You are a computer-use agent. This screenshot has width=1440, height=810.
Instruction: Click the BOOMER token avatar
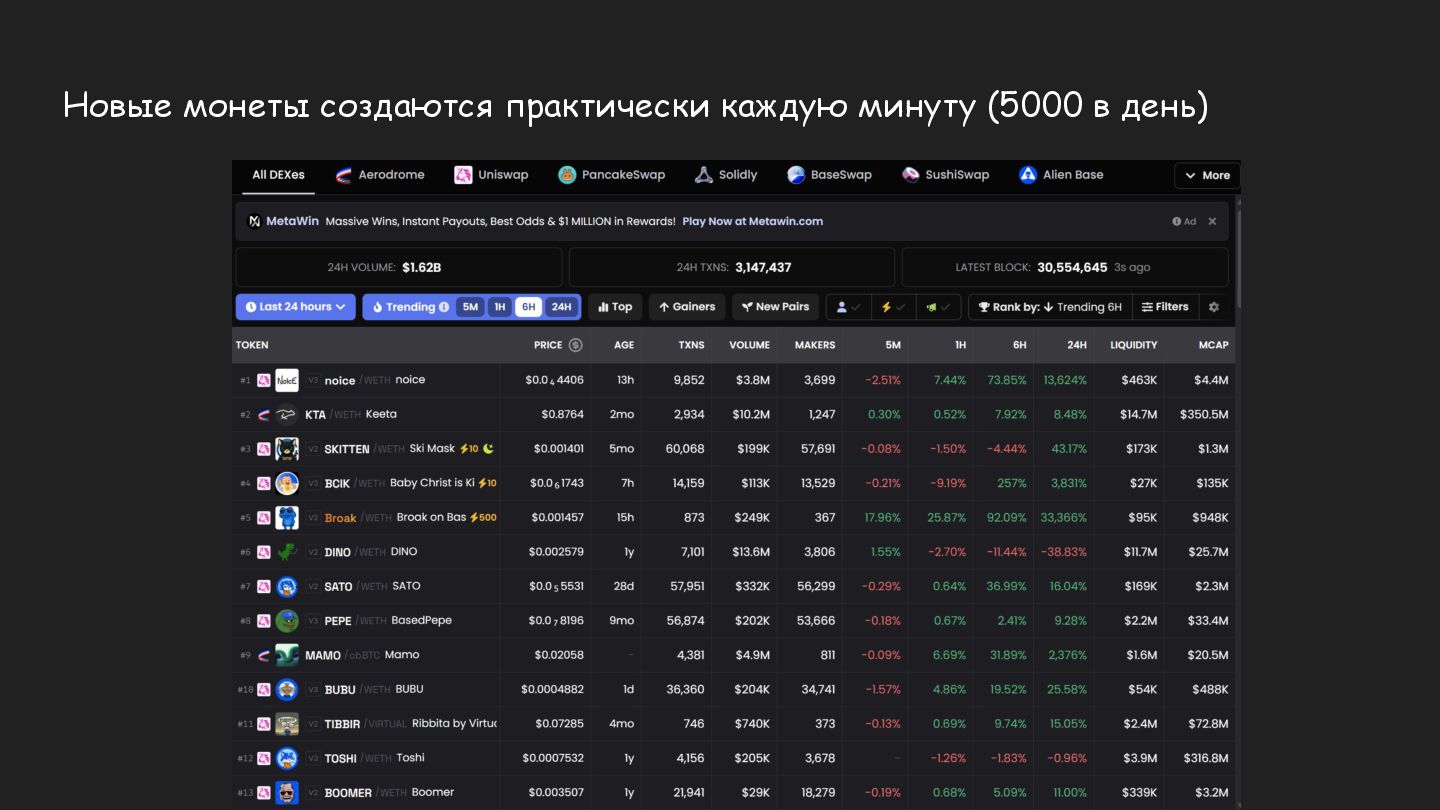tap(287, 793)
